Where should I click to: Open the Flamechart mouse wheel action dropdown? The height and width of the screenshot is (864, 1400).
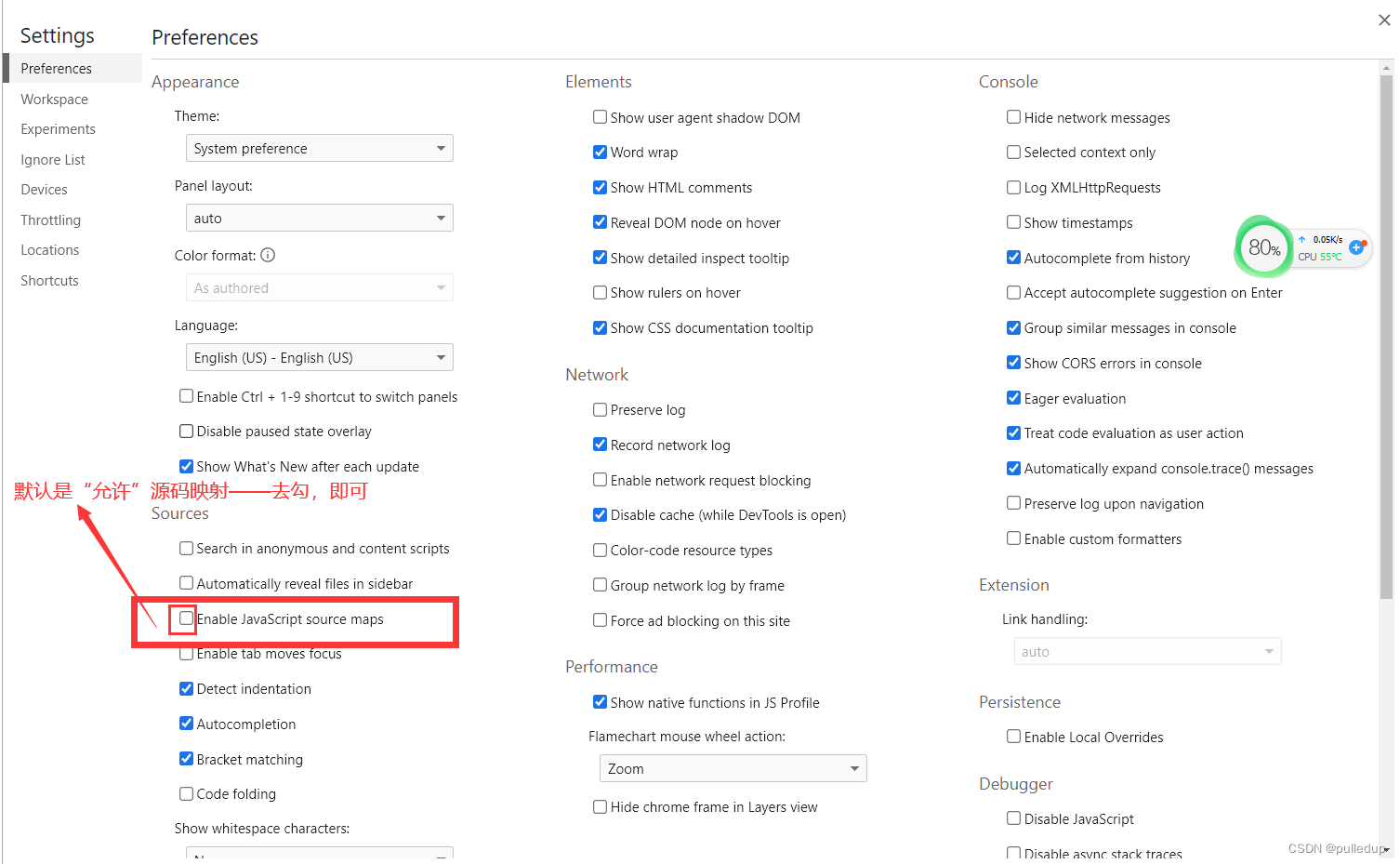(733, 768)
